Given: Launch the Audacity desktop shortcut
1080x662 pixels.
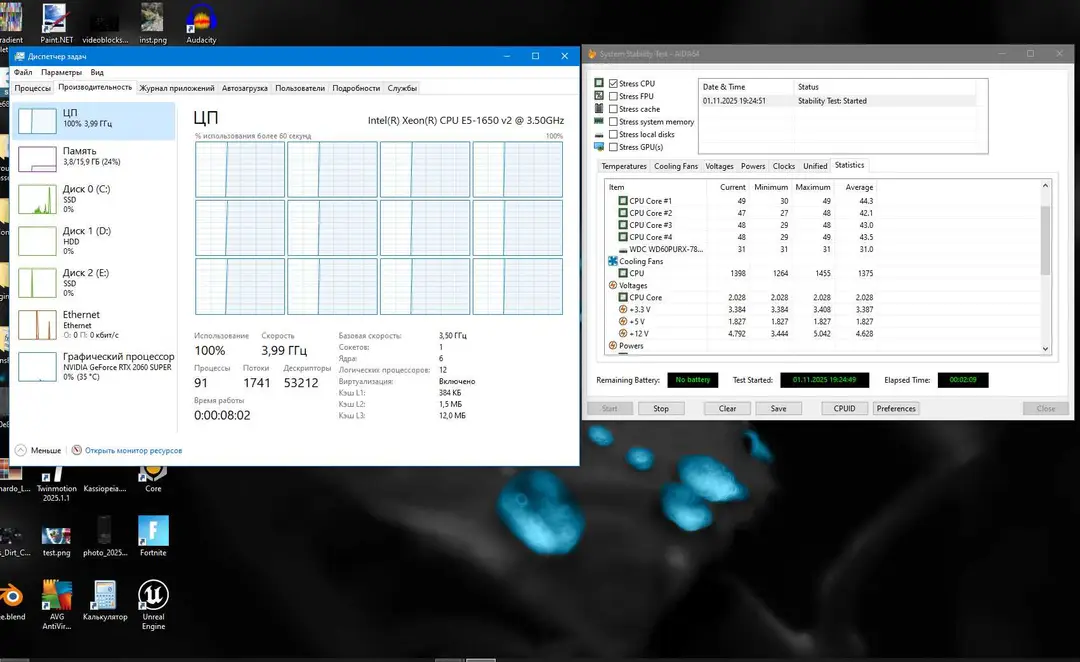Looking at the screenshot, I should (x=201, y=23).
